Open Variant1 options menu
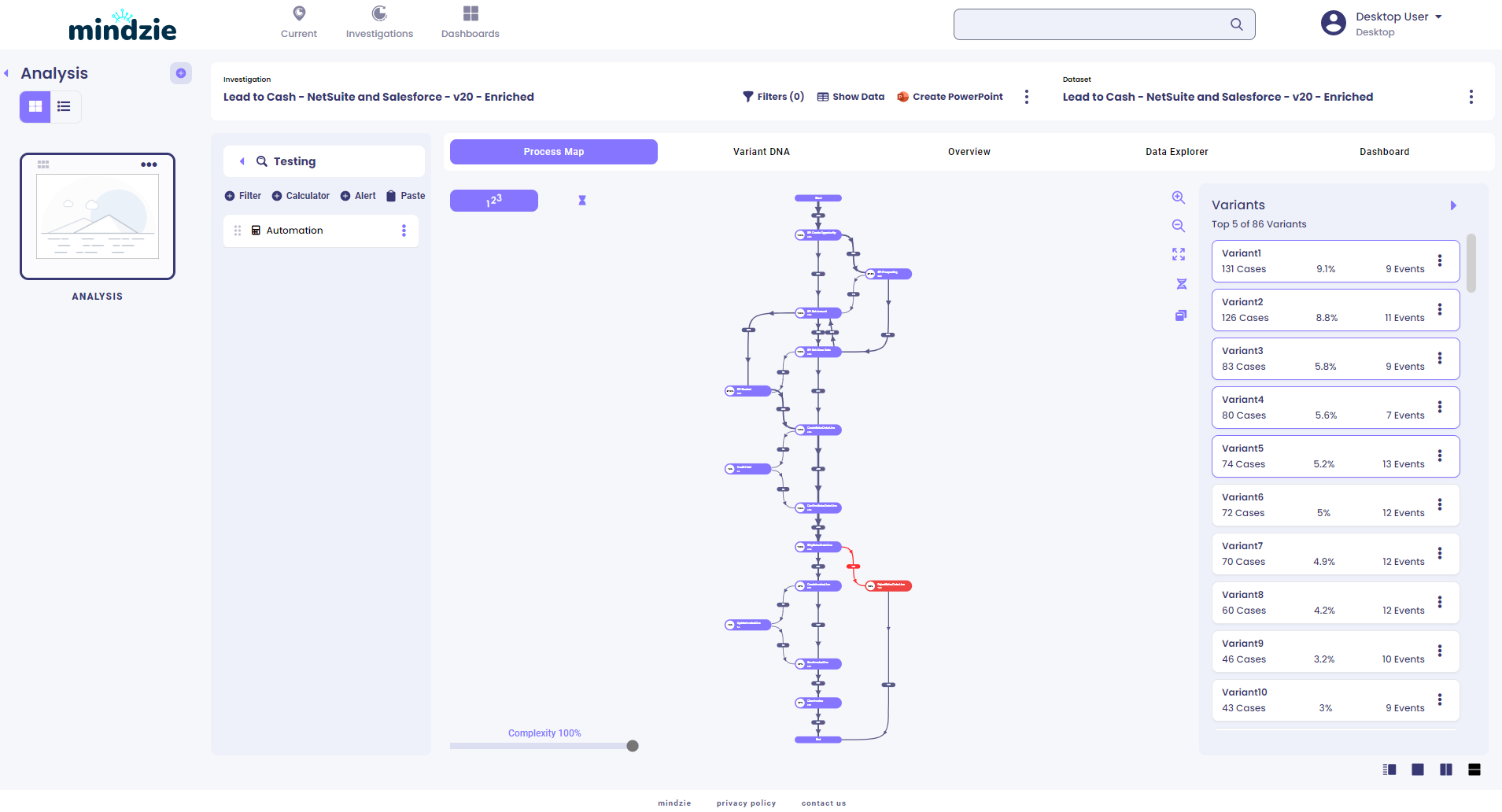 1440,260
